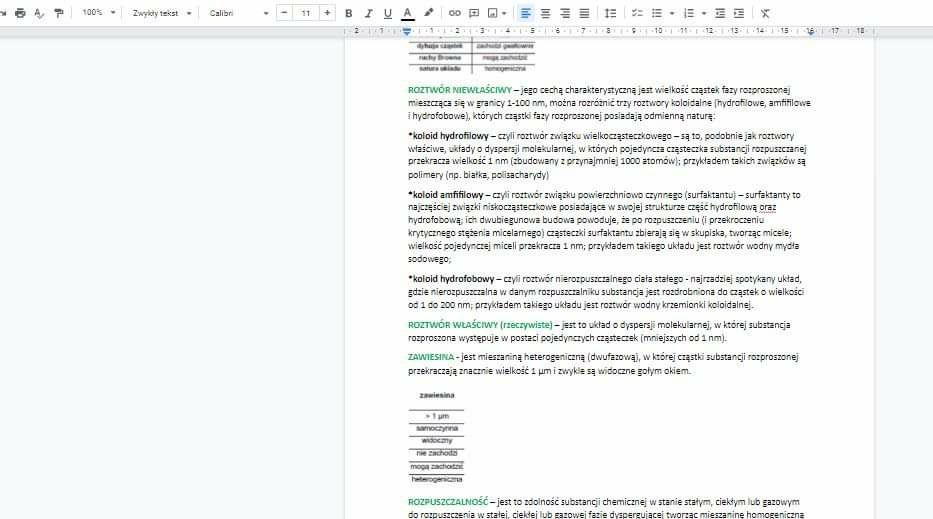Toggle underline formatting

point(388,13)
